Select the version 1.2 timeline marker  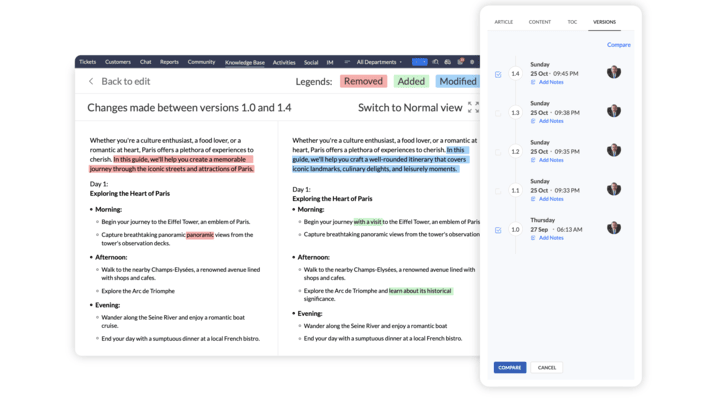(x=515, y=151)
